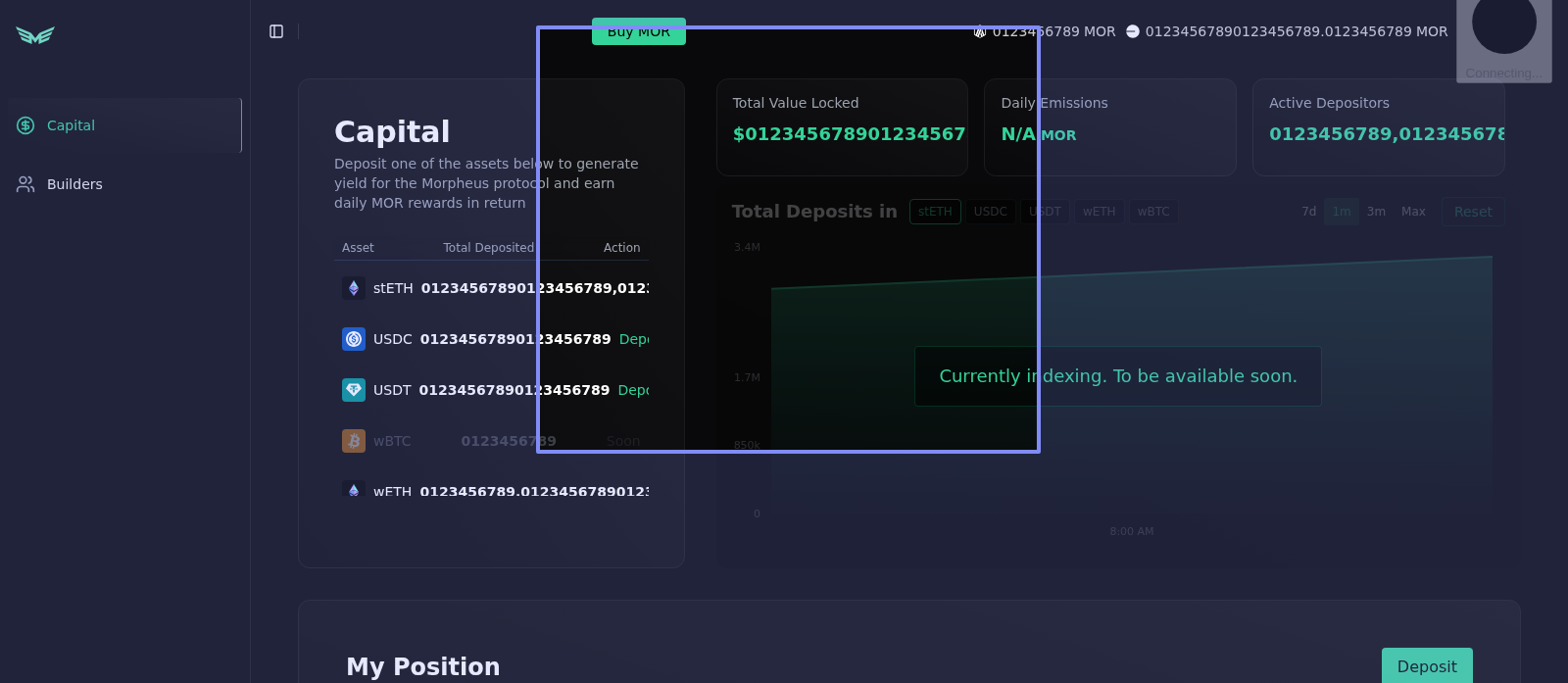Open the Builders page from sidebar
This screenshot has height=683, width=1568.
[x=74, y=184]
